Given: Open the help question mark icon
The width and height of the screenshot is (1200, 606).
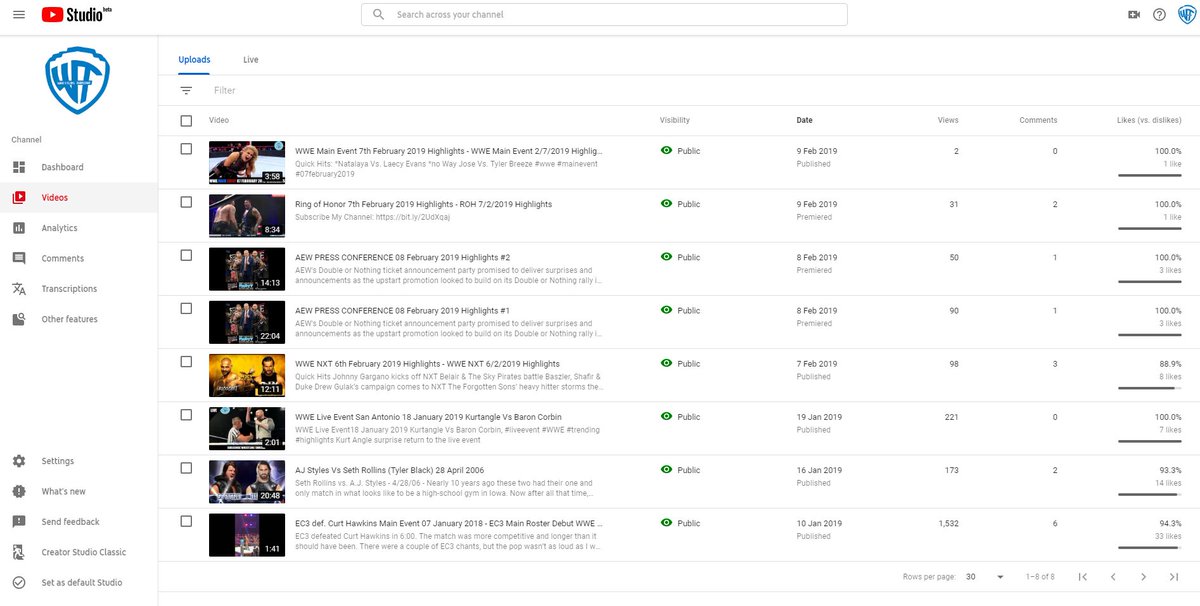Looking at the screenshot, I should click(1159, 15).
